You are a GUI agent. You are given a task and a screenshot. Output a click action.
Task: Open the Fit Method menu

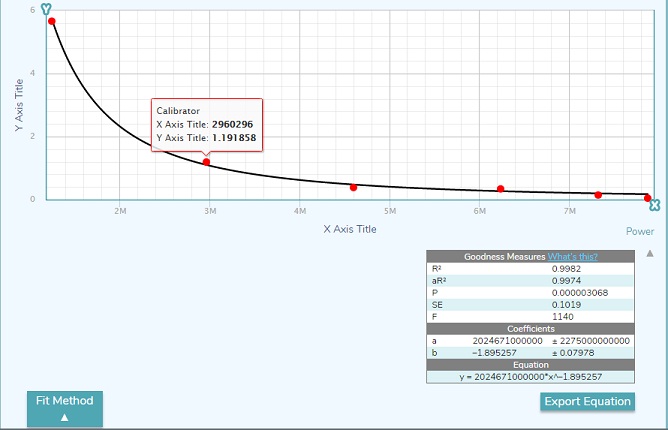(64, 408)
